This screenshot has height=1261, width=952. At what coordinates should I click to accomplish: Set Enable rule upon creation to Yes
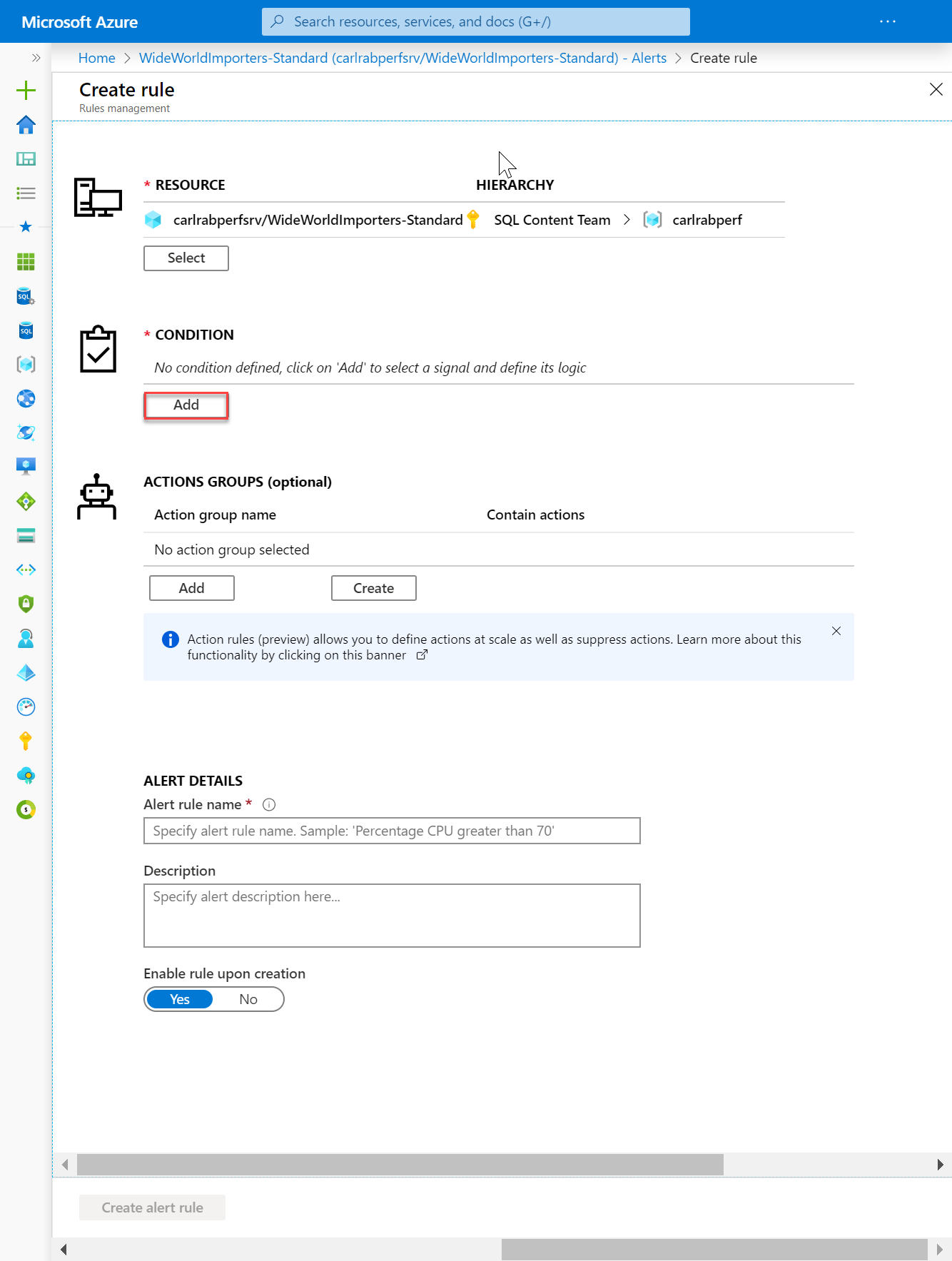click(180, 999)
